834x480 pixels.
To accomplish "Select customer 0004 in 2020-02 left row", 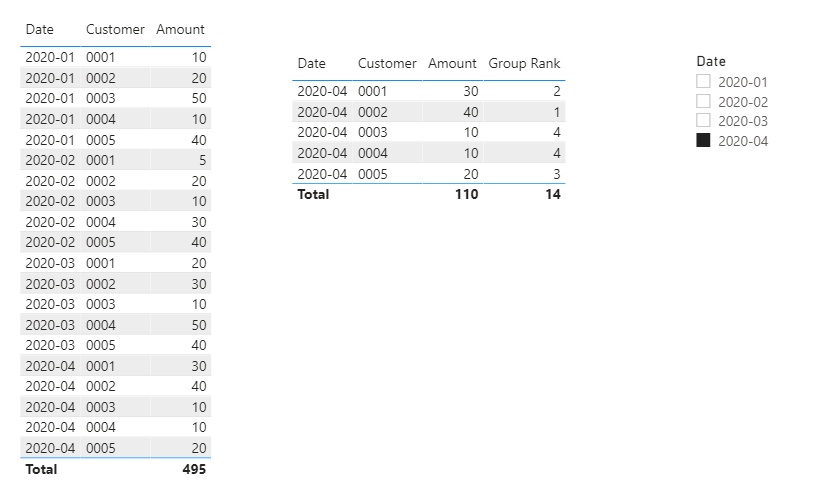I will (x=101, y=222).
